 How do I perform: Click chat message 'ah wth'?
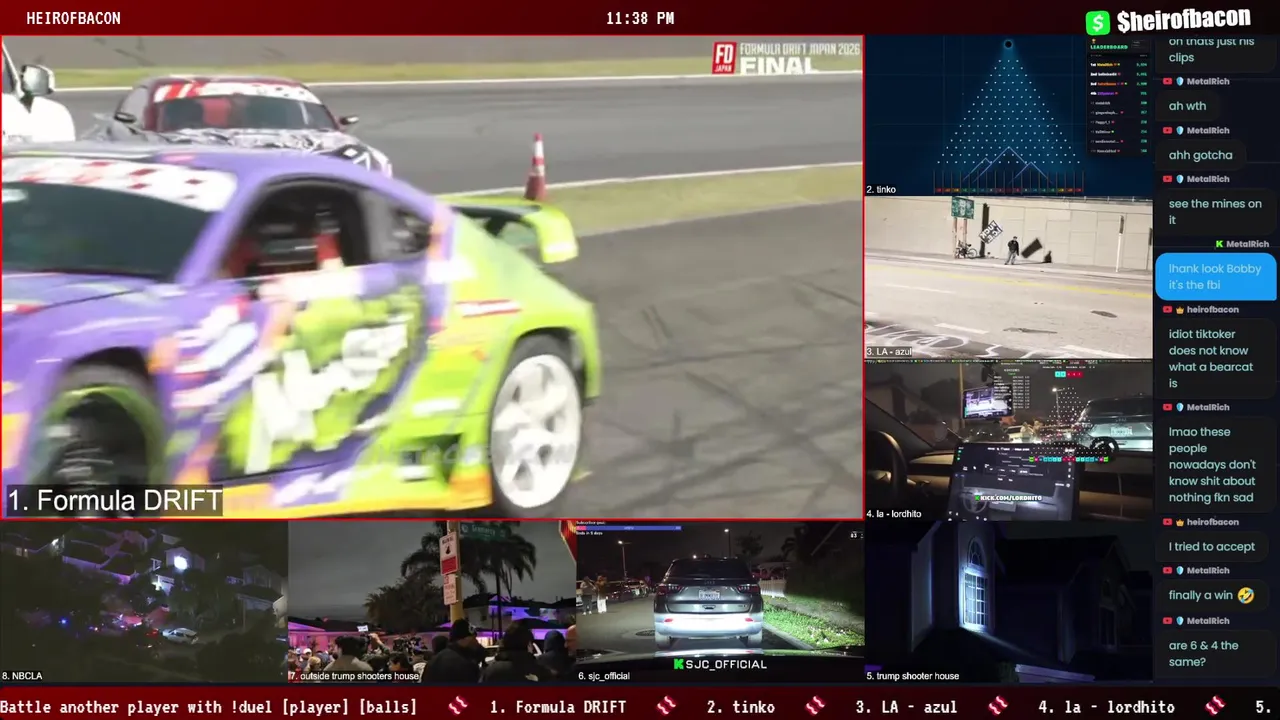[1187, 106]
